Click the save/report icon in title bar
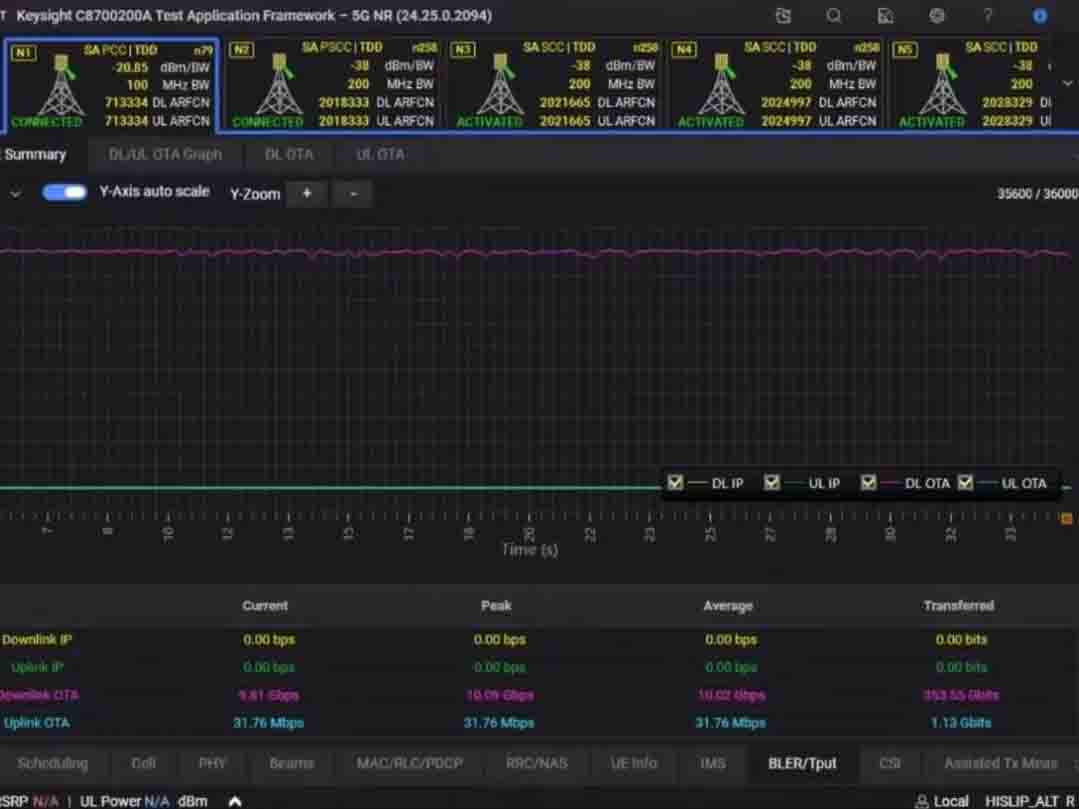The width and height of the screenshot is (1079, 809). click(886, 16)
